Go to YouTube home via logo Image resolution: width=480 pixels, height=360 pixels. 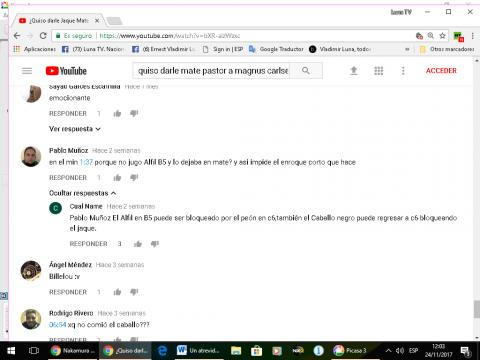click(66, 71)
